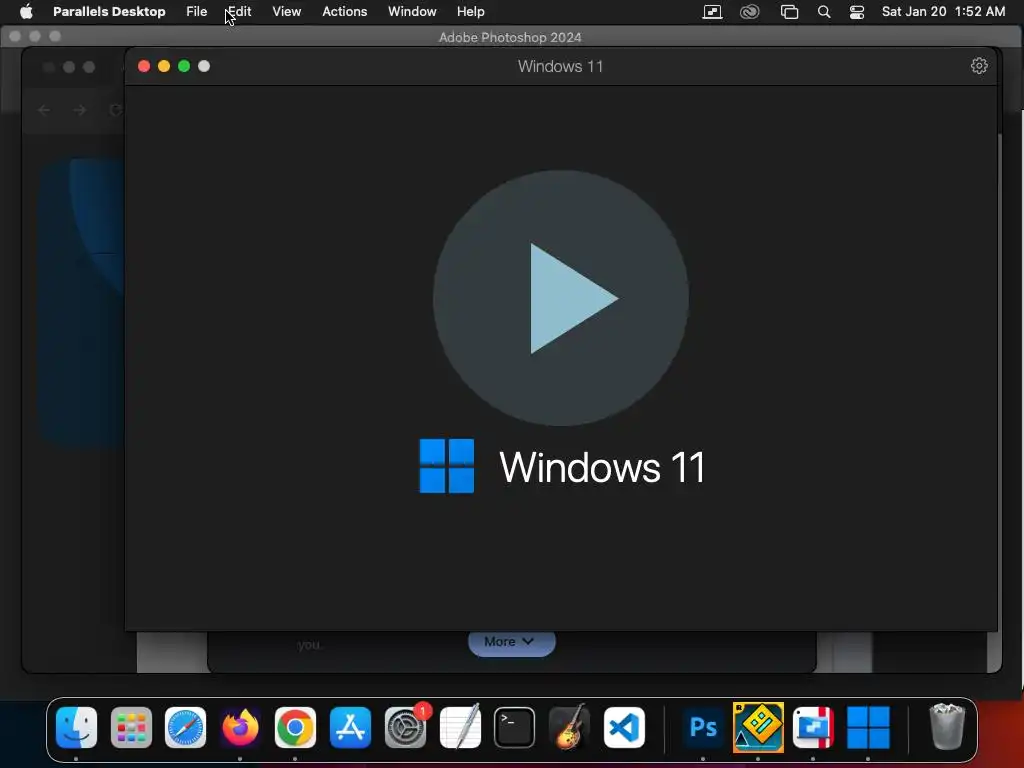This screenshot has height=768, width=1024.
Task: Open Windows 11 configuration gear
Action: [x=978, y=66]
